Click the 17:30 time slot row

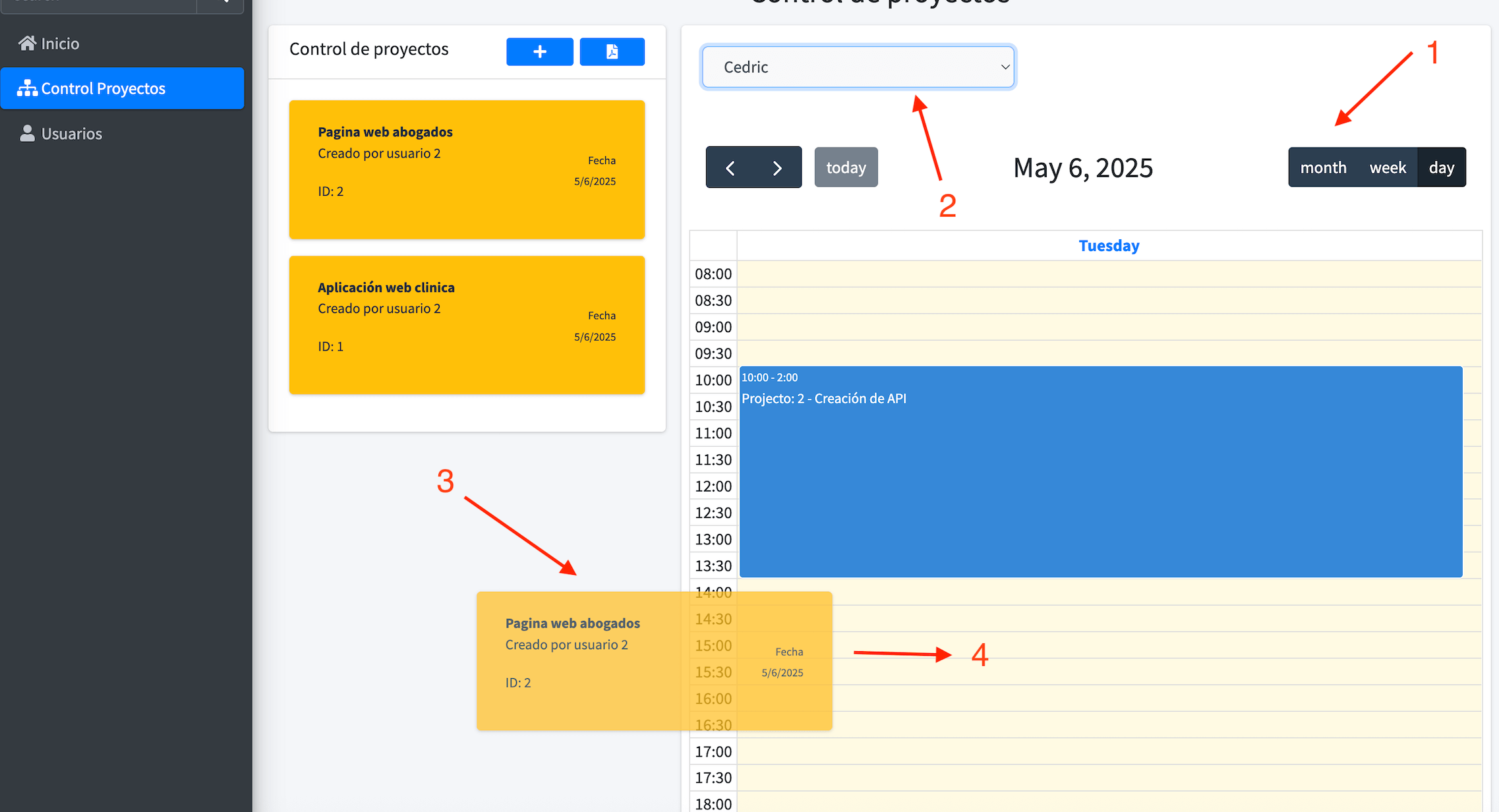tap(1108, 778)
